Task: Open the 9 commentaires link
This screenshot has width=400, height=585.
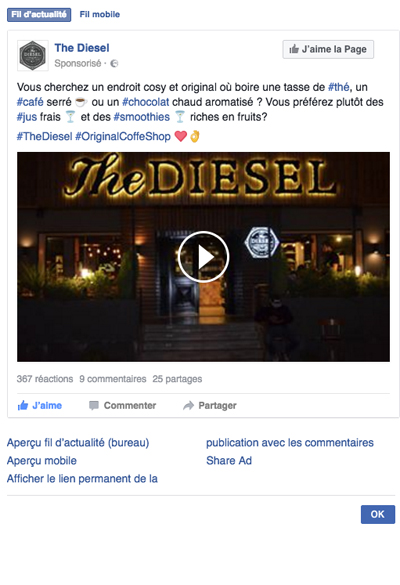Action: tap(113, 379)
